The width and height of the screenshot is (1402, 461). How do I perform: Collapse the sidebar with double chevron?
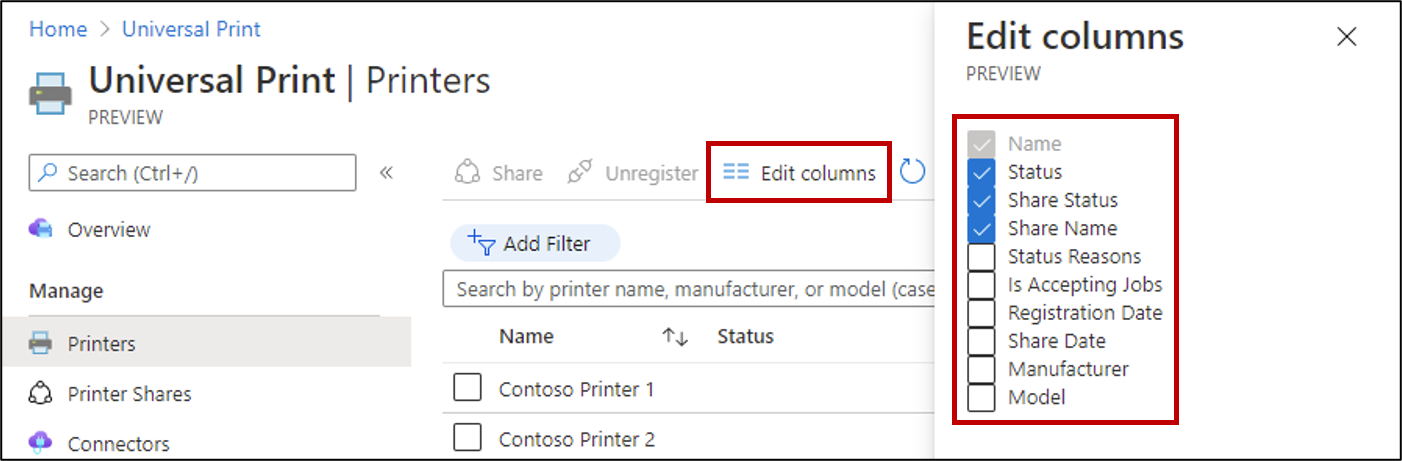point(386,173)
